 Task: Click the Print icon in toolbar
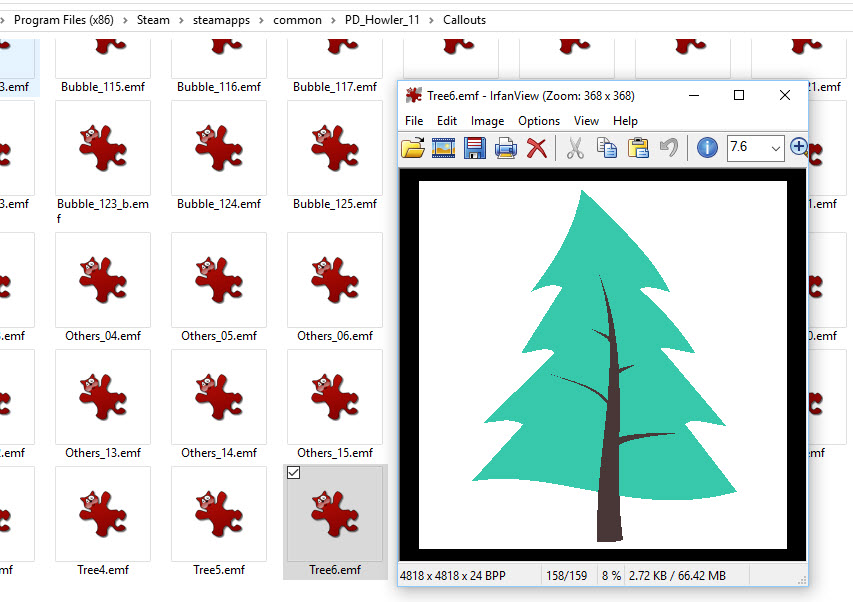[506, 148]
